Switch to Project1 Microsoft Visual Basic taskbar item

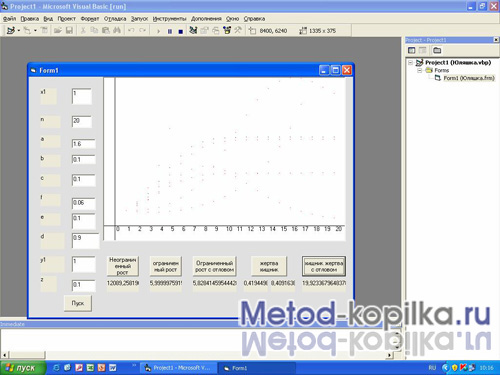[178, 368]
